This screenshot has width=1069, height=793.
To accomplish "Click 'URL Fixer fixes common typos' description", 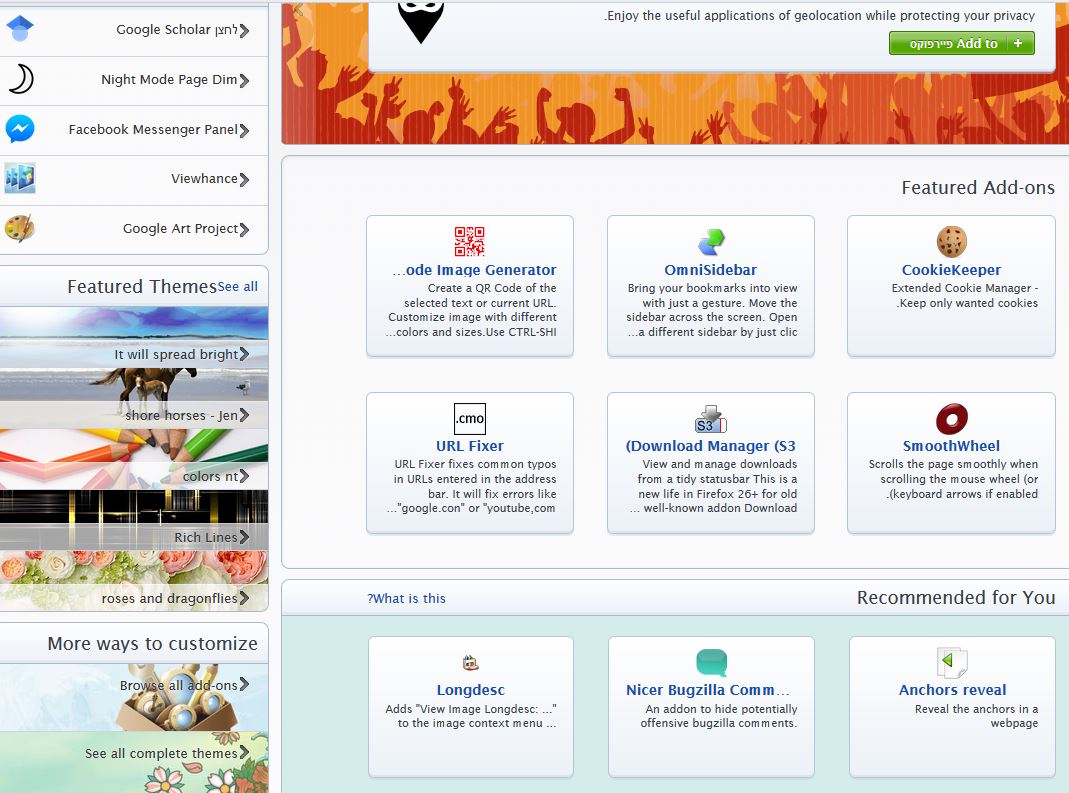I will tap(472, 486).
